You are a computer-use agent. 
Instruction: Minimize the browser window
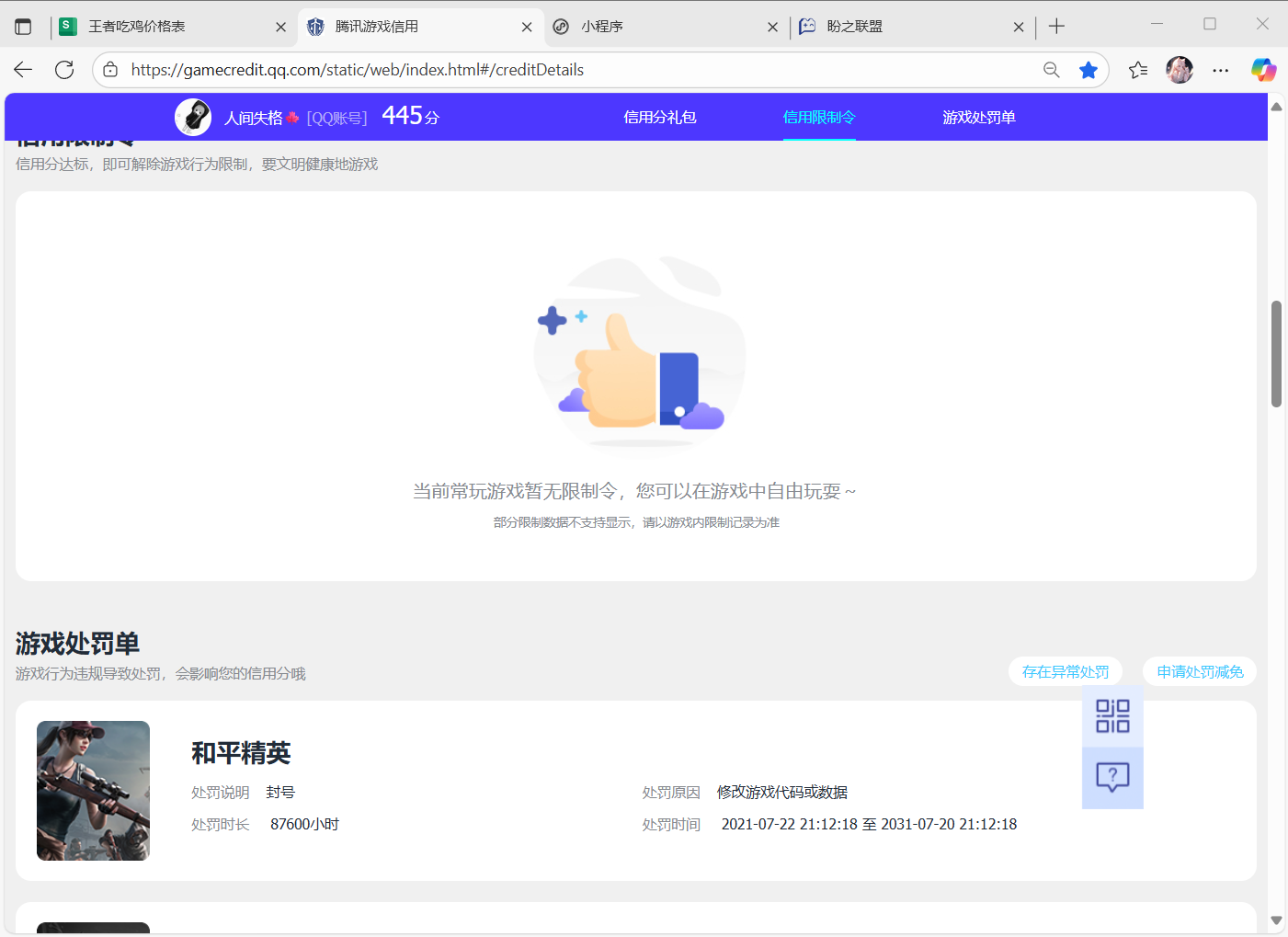tap(1157, 24)
